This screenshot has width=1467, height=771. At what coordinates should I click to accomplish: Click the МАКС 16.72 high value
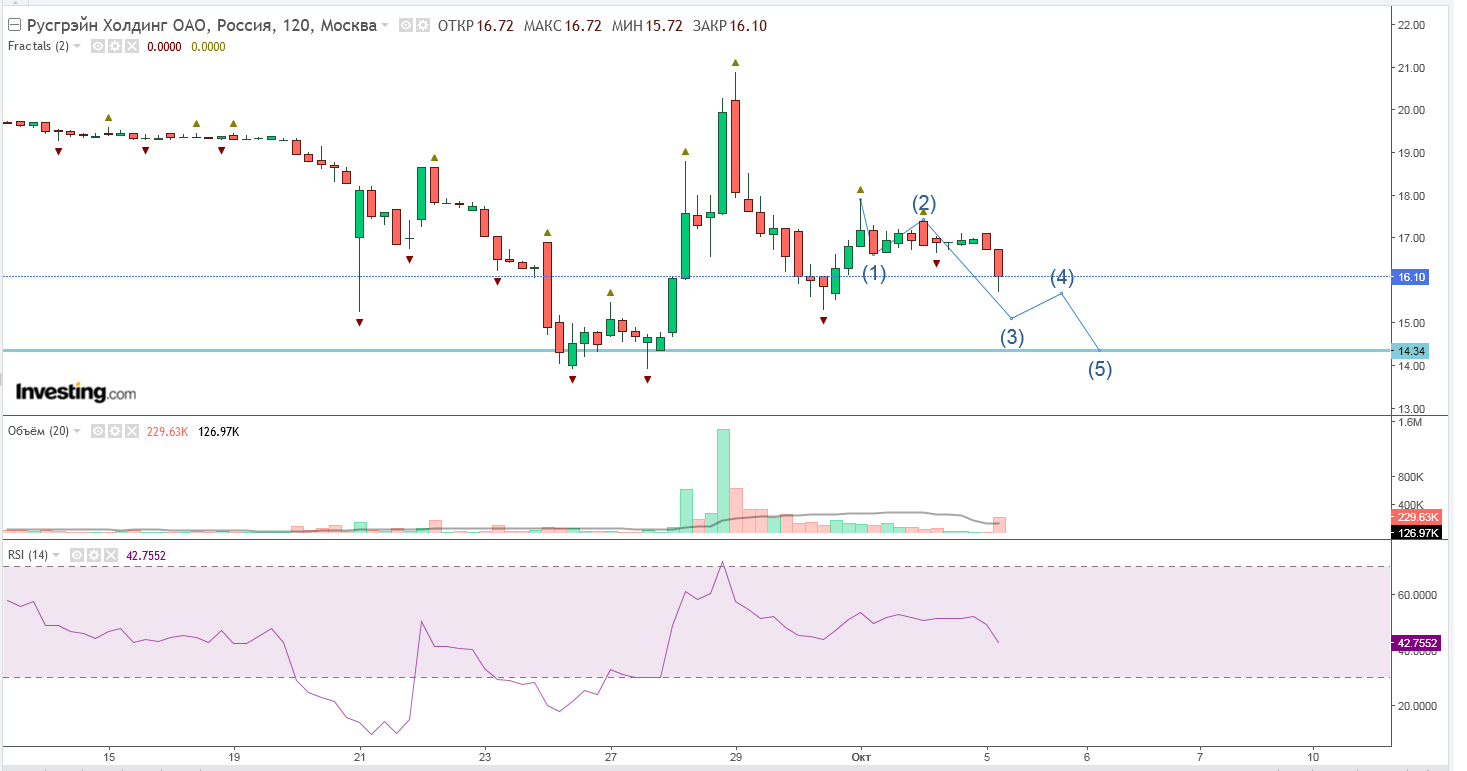pyautogui.click(x=561, y=26)
